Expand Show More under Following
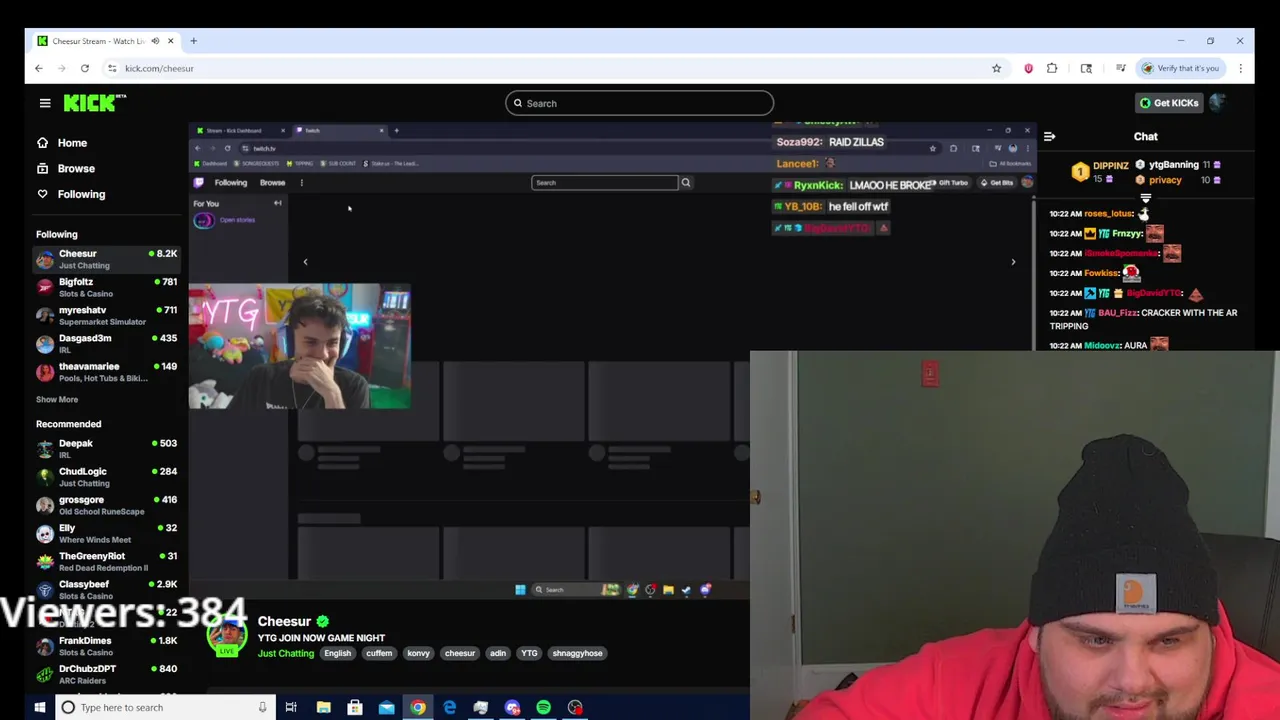 pos(57,399)
